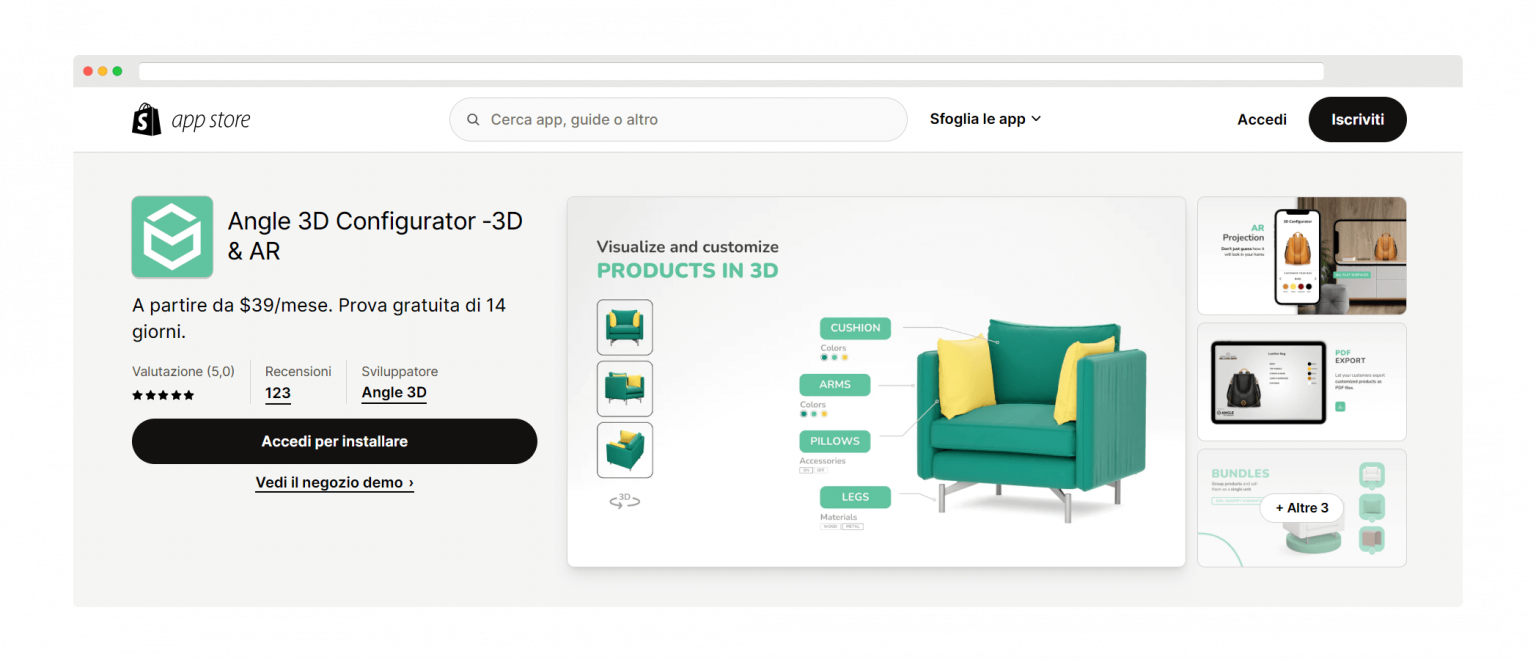Click the Shopify bag logo in the header
1536x662 pixels.
(146, 118)
